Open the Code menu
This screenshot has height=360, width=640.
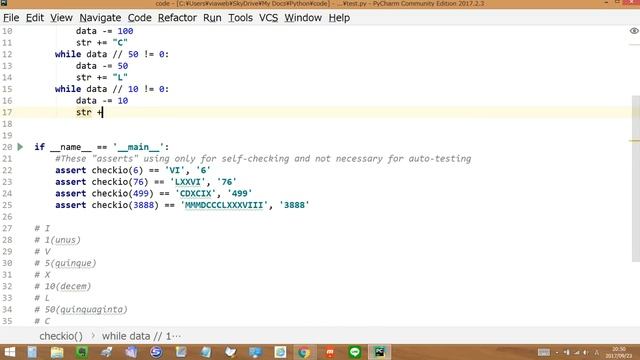point(139,18)
